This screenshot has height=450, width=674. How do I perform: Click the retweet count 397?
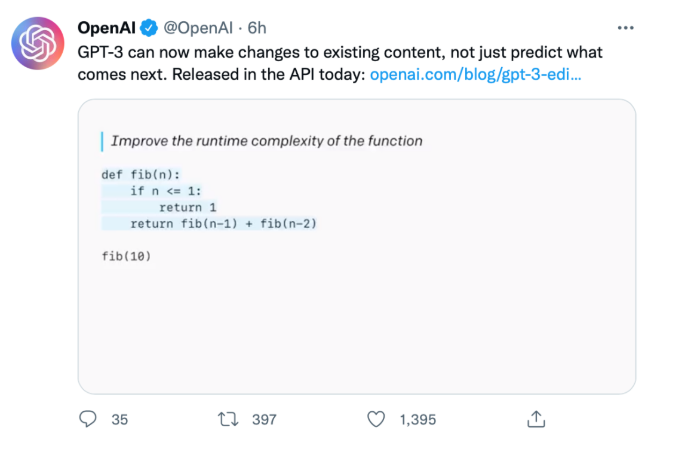point(263,420)
